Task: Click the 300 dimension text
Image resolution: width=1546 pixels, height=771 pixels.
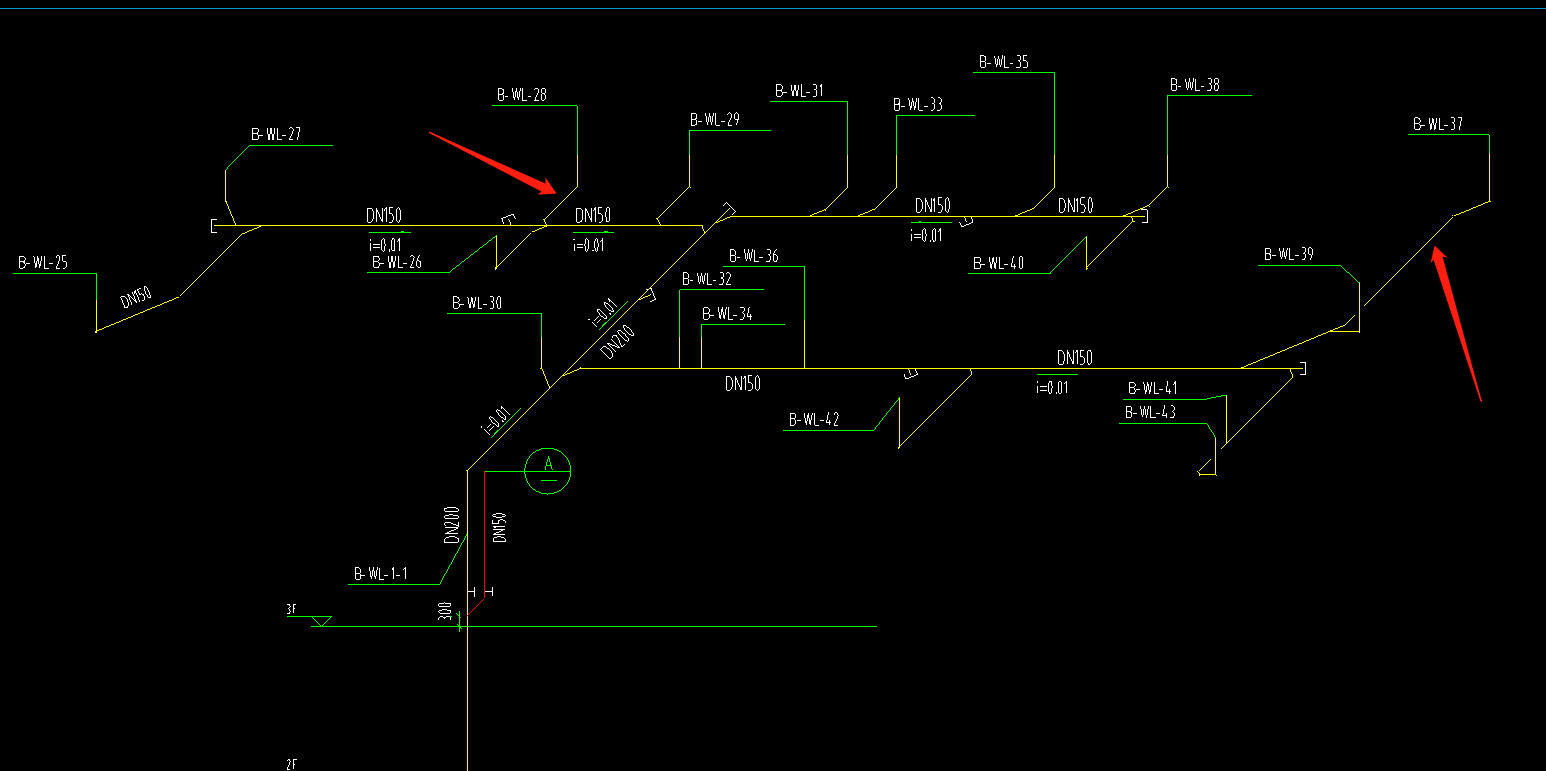Action: [x=445, y=612]
